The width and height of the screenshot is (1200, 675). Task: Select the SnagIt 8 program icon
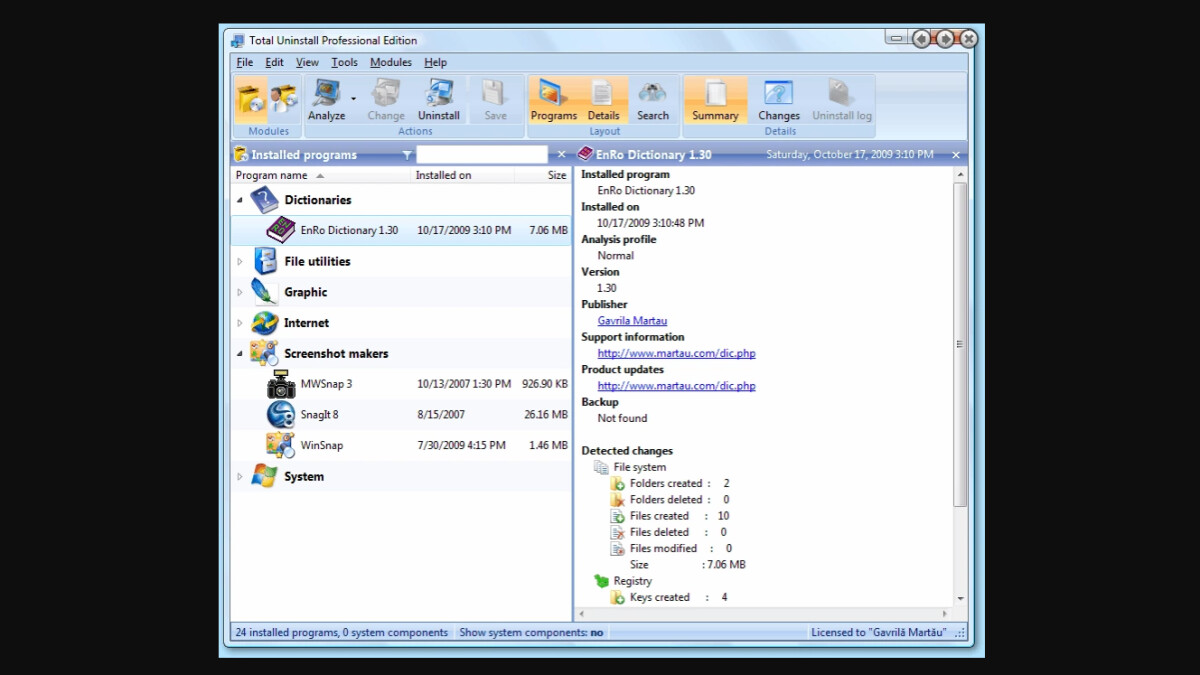tap(281, 415)
